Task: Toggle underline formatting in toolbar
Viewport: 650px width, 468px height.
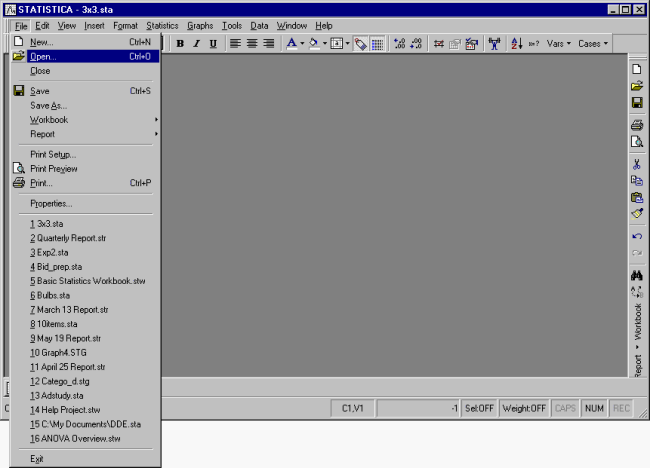Action: tap(213, 44)
